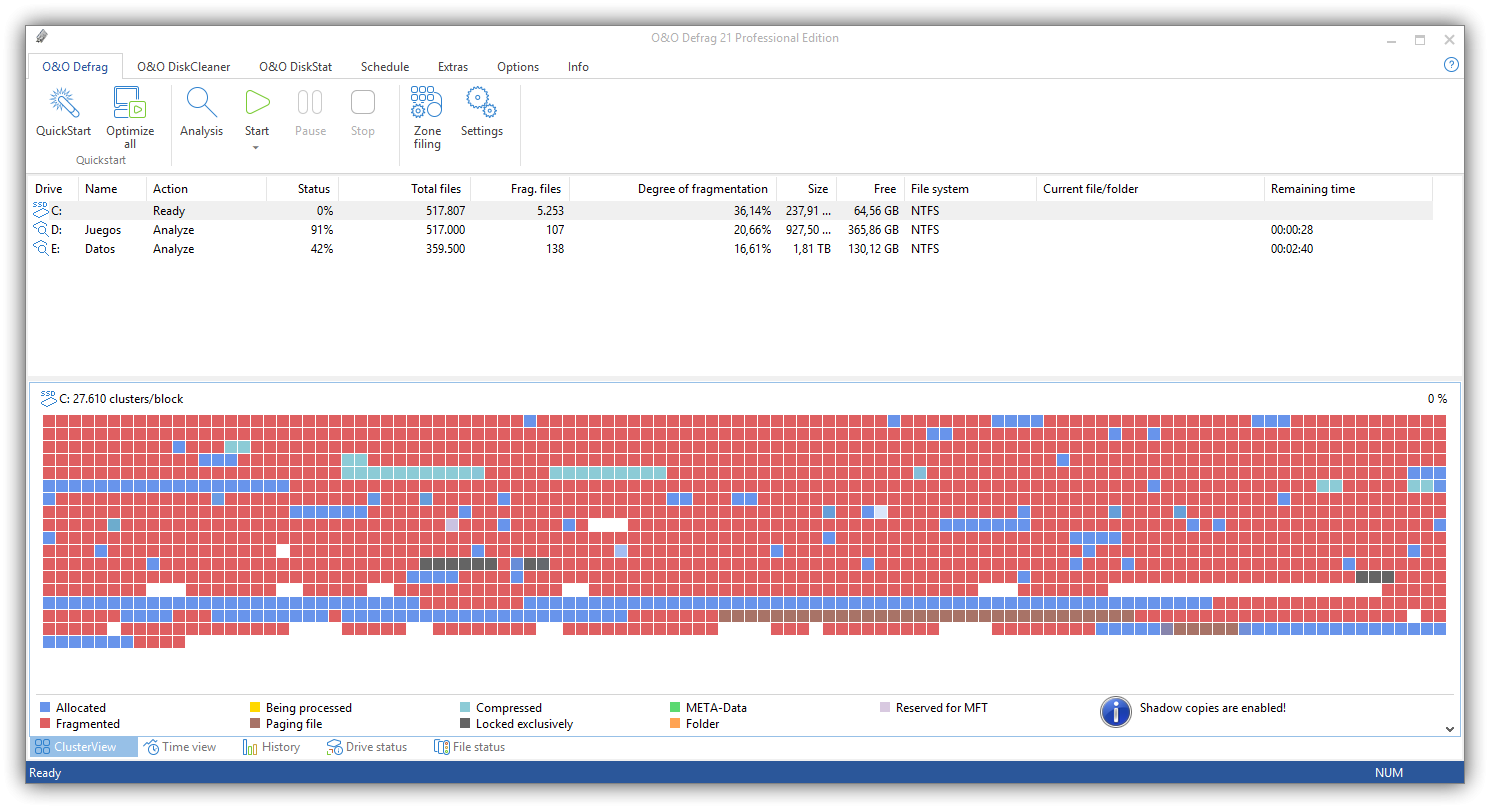
Task: Click the D: drive icon
Action: 41,230
